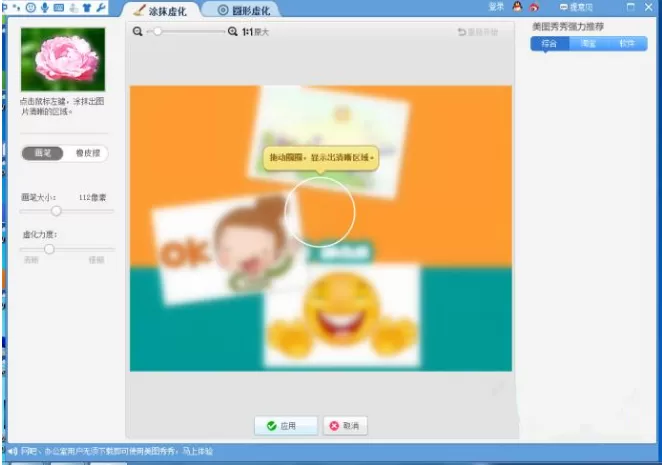Screen dimensions: 662x465
Task: Click the zoom out magnifier icon
Action: 138,31
